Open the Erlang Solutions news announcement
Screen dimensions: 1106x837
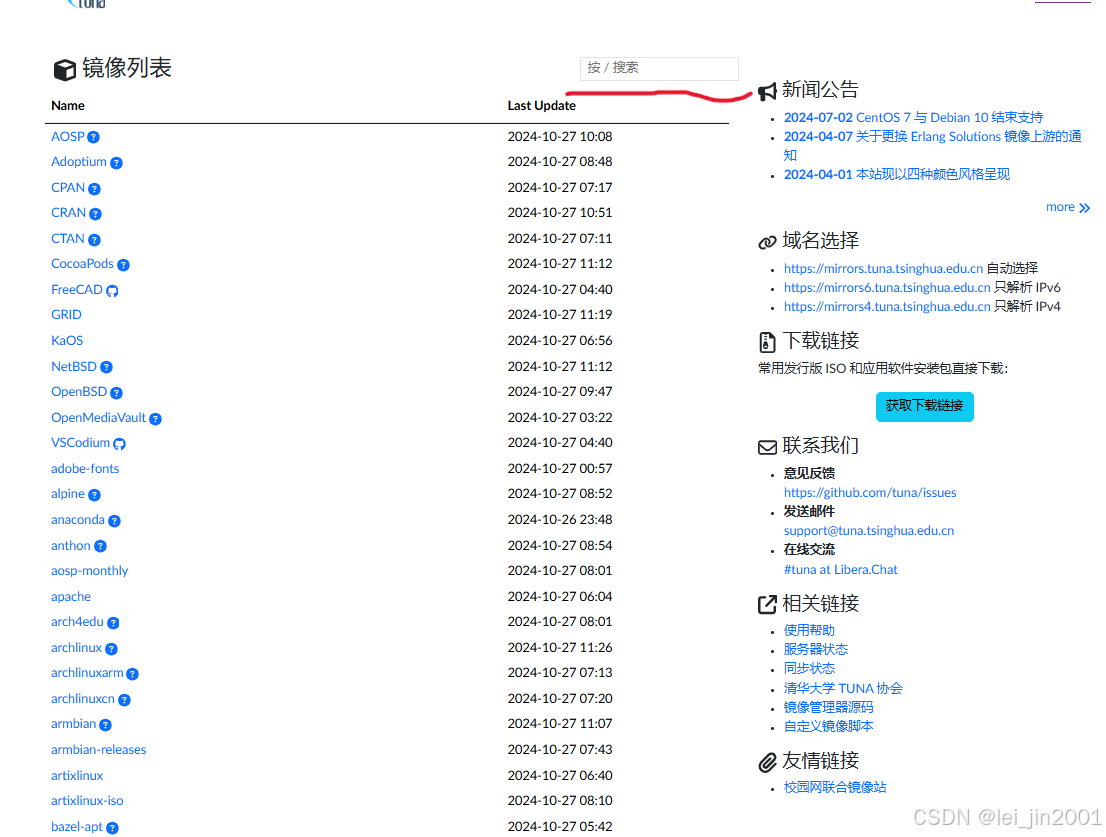[932, 146]
